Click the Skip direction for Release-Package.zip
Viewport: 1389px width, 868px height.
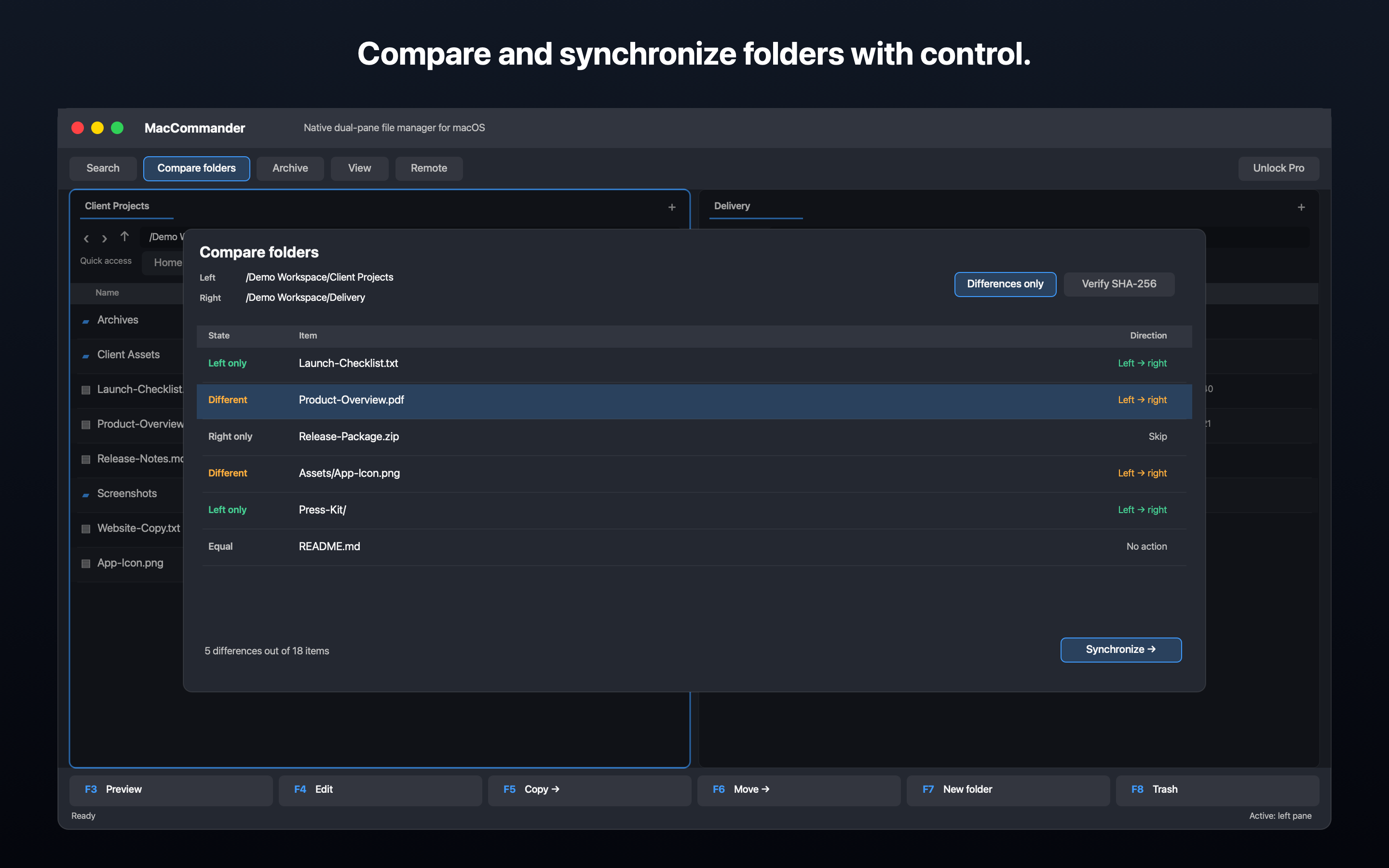point(1157,437)
